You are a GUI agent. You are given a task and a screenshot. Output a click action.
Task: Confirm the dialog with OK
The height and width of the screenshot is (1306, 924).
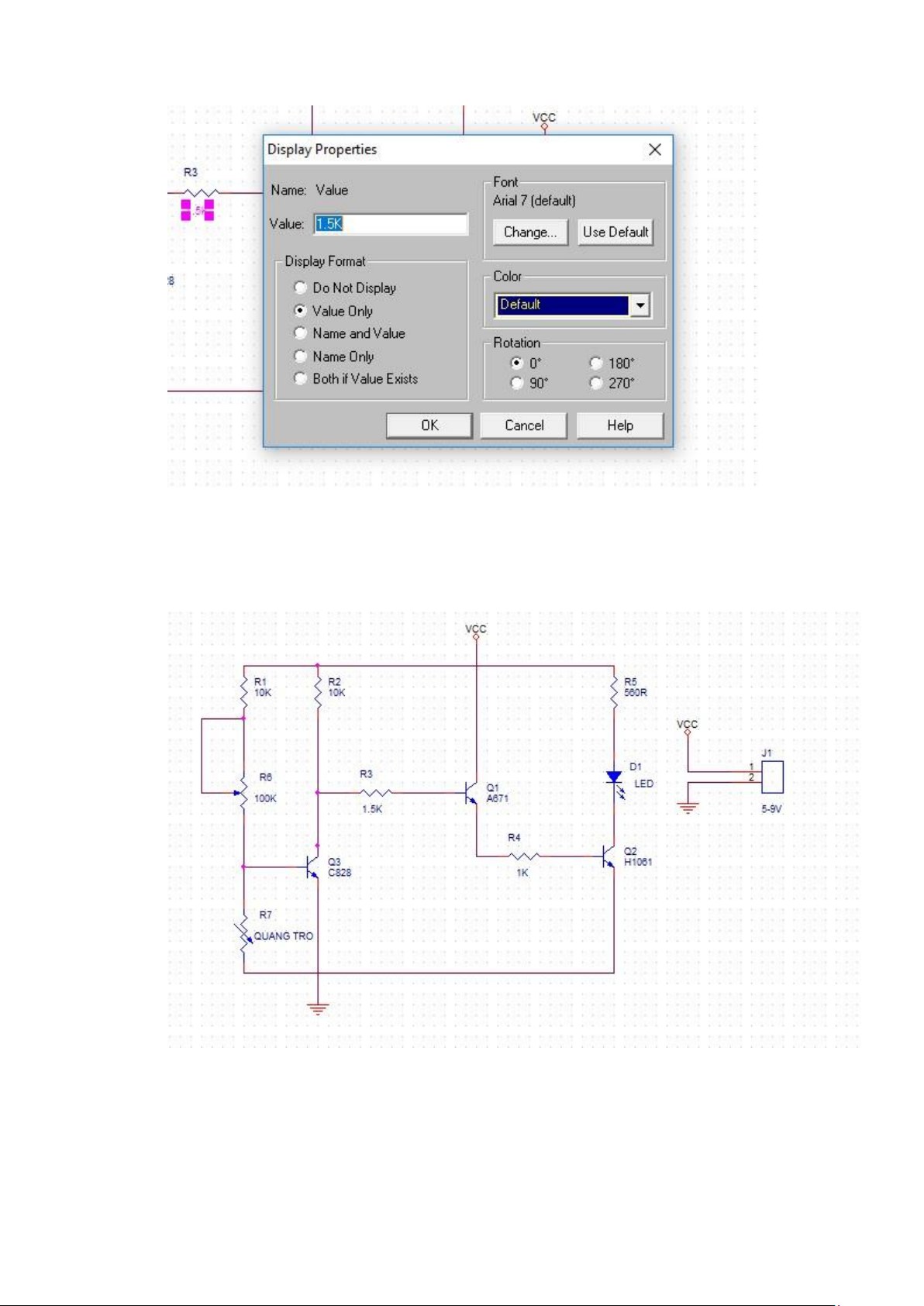(x=429, y=426)
